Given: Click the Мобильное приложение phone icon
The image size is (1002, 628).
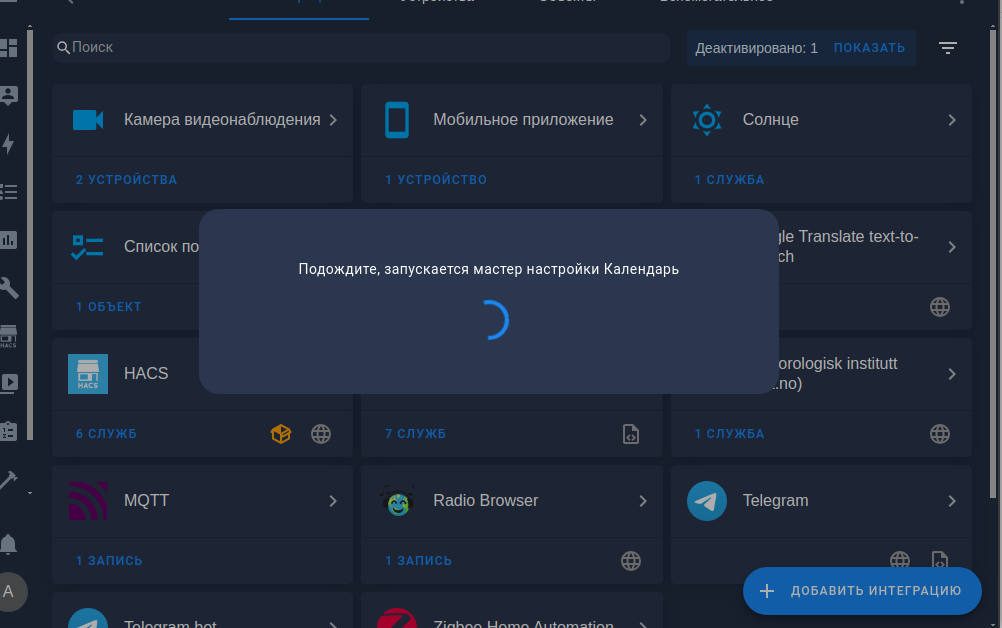Looking at the screenshot, I should tap(397, 119).
